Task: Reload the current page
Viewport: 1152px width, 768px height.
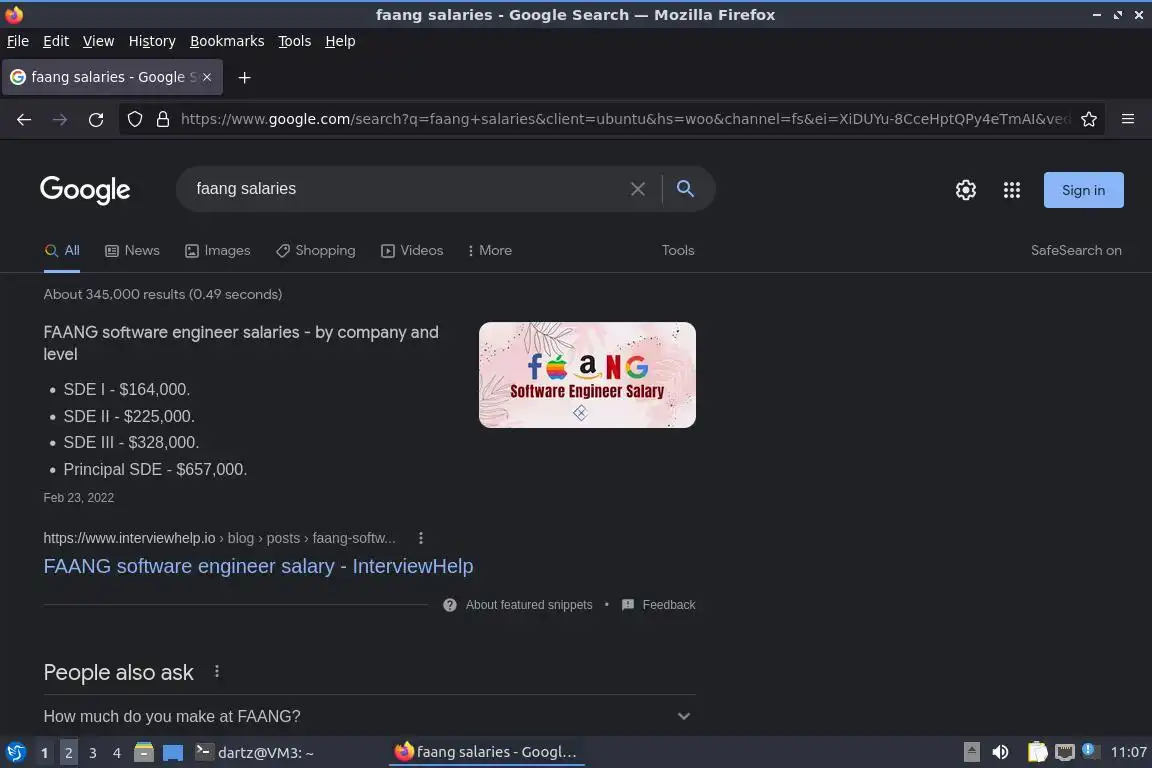Action: click(x=96, y=119)
